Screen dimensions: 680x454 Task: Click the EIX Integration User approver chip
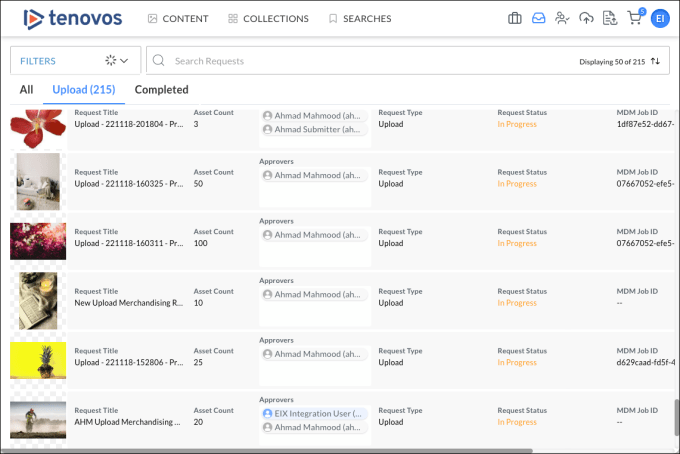pyautogui.click(x=314, y=412)
